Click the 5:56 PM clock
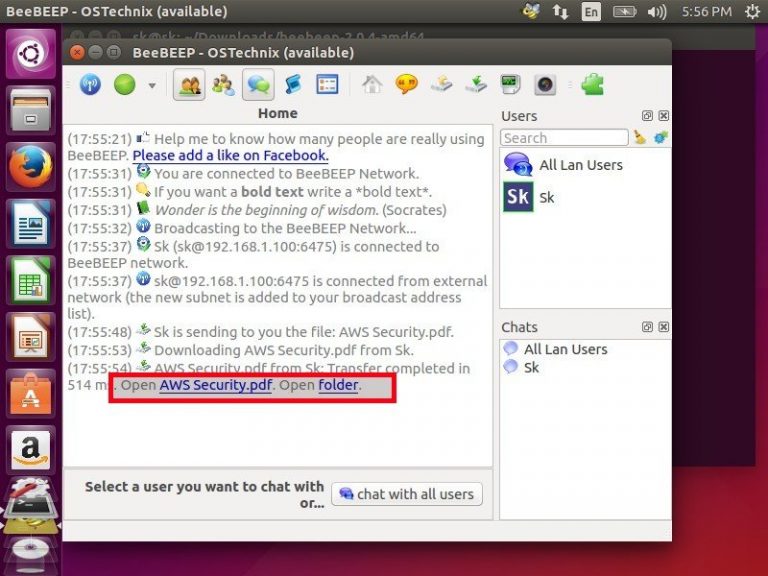 point(706,11)
